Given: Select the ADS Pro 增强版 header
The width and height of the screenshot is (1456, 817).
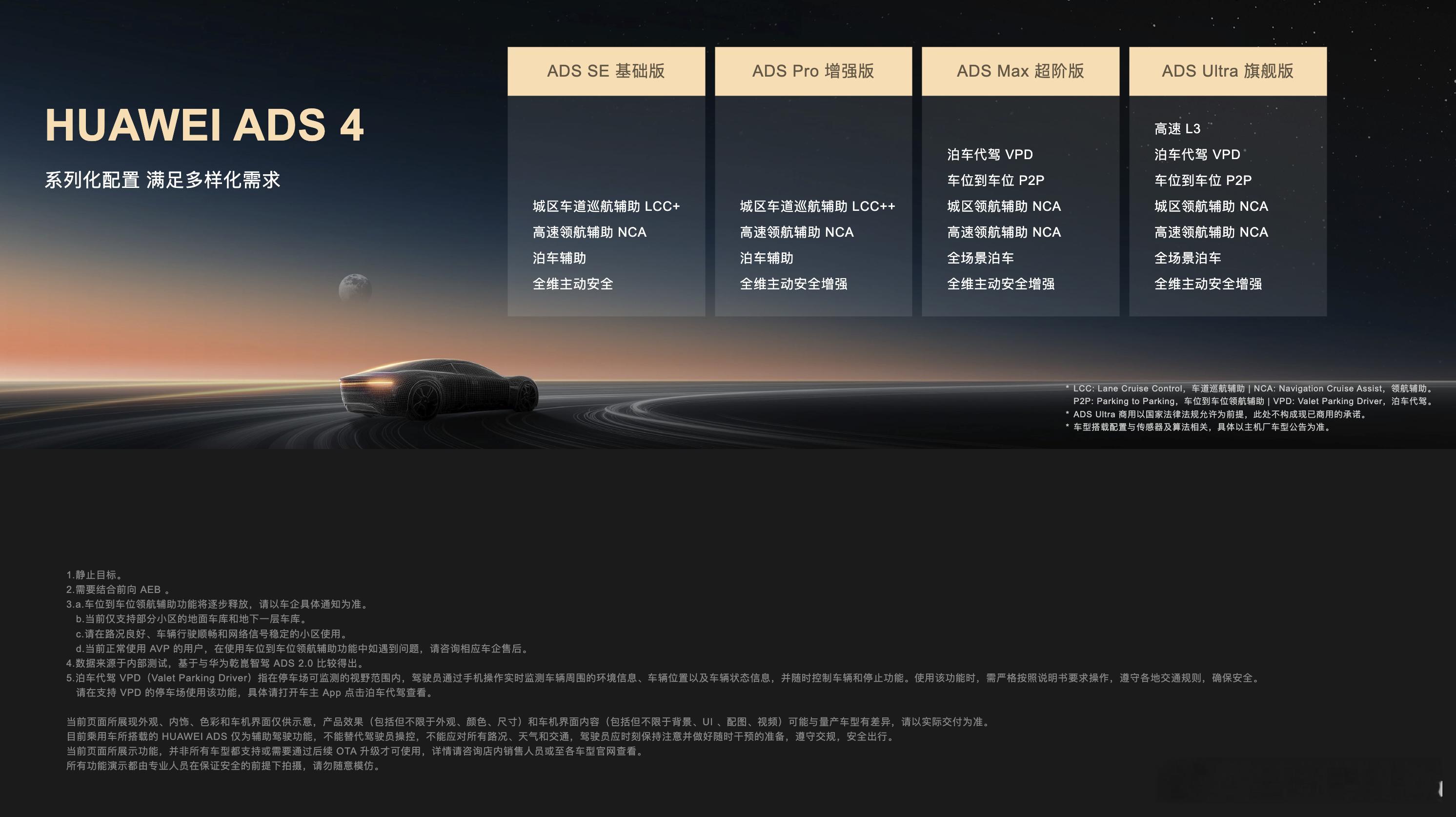Looking at the screenshot, I should pos(813,71).
